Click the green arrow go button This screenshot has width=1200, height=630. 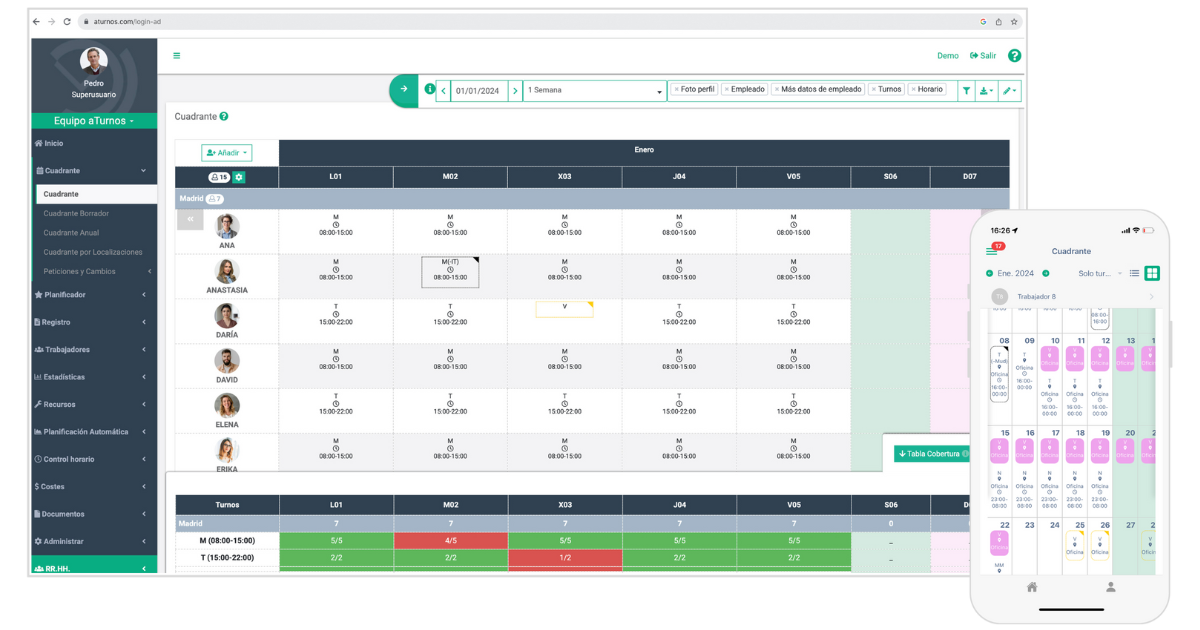pos(404,89)
